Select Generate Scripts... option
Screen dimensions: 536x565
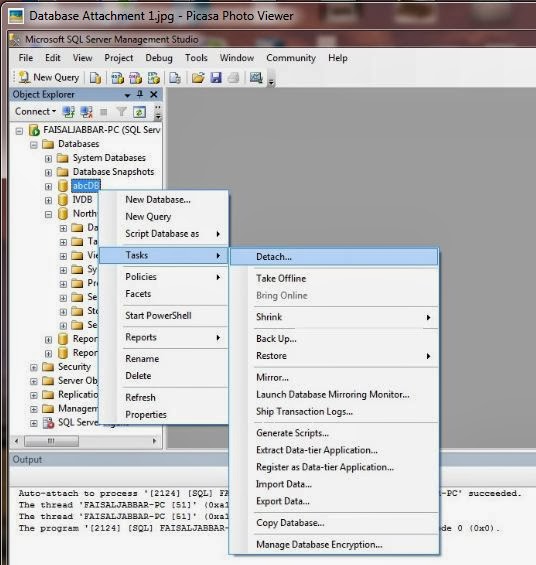coord(334,433)
